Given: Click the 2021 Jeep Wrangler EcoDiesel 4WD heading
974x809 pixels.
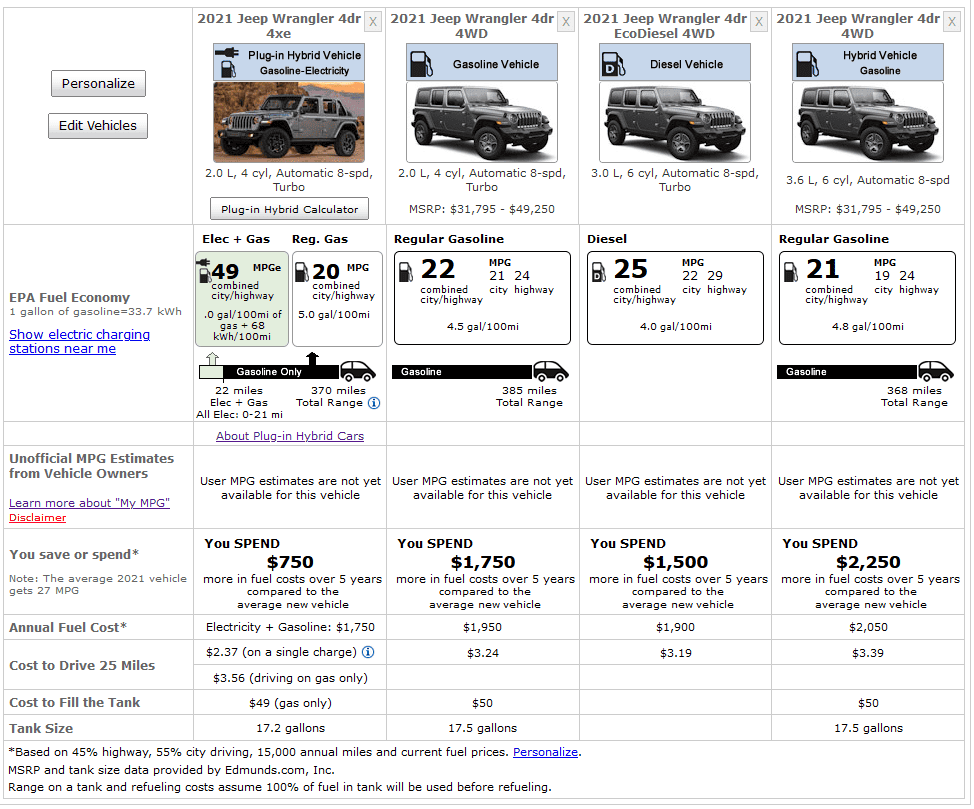Looking at the screenshot, I should pyautogui.click(x=665, y=26).
